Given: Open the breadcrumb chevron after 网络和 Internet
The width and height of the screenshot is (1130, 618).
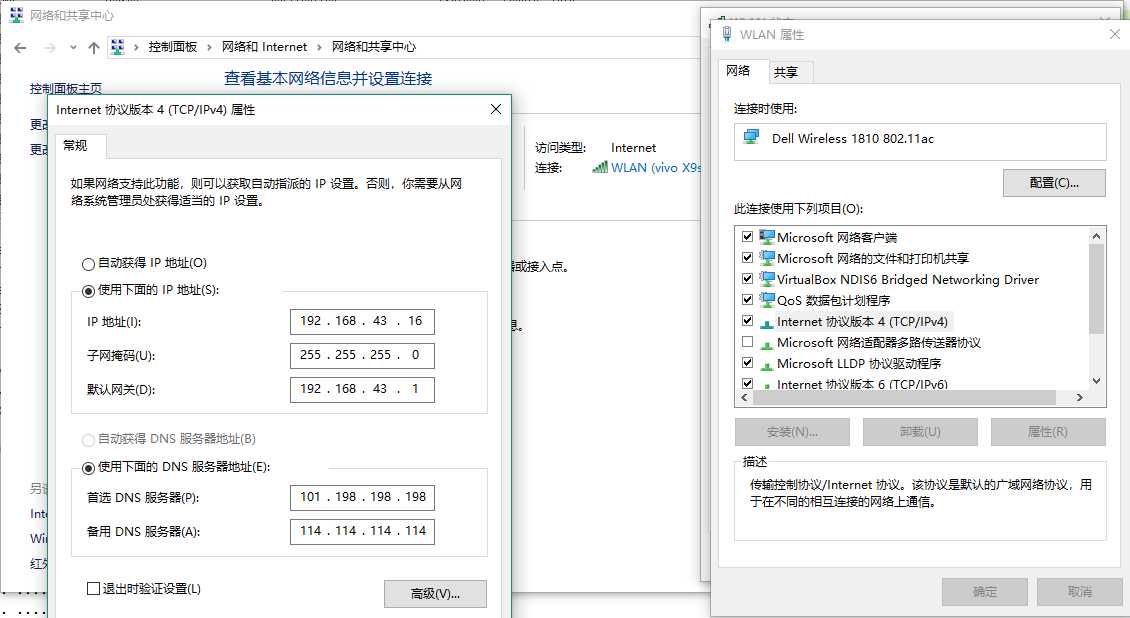Looking at the screenshot, I should 318,46.
